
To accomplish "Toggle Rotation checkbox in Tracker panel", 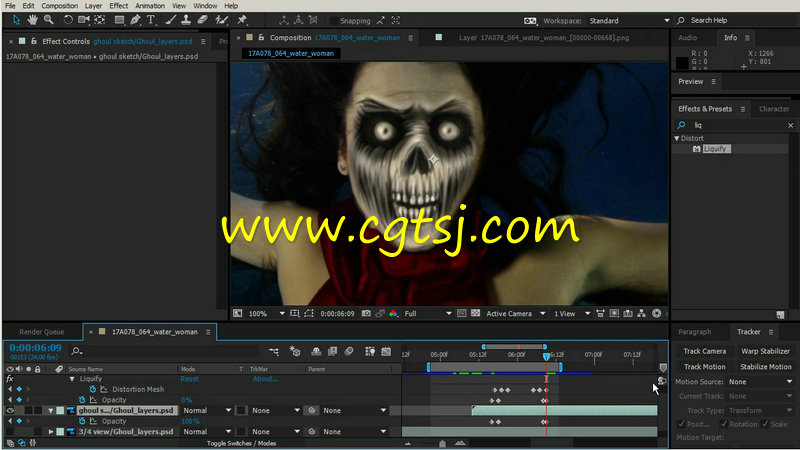I will (723, 424).
